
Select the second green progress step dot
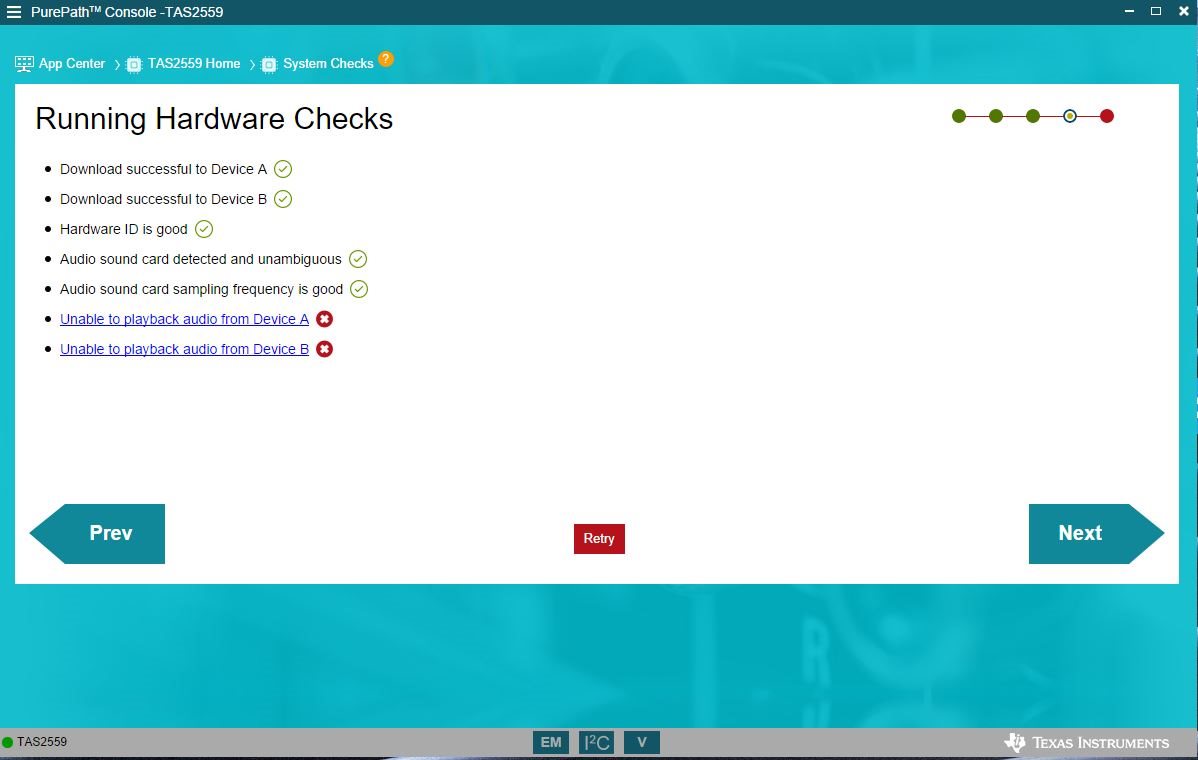coord(996,116)
